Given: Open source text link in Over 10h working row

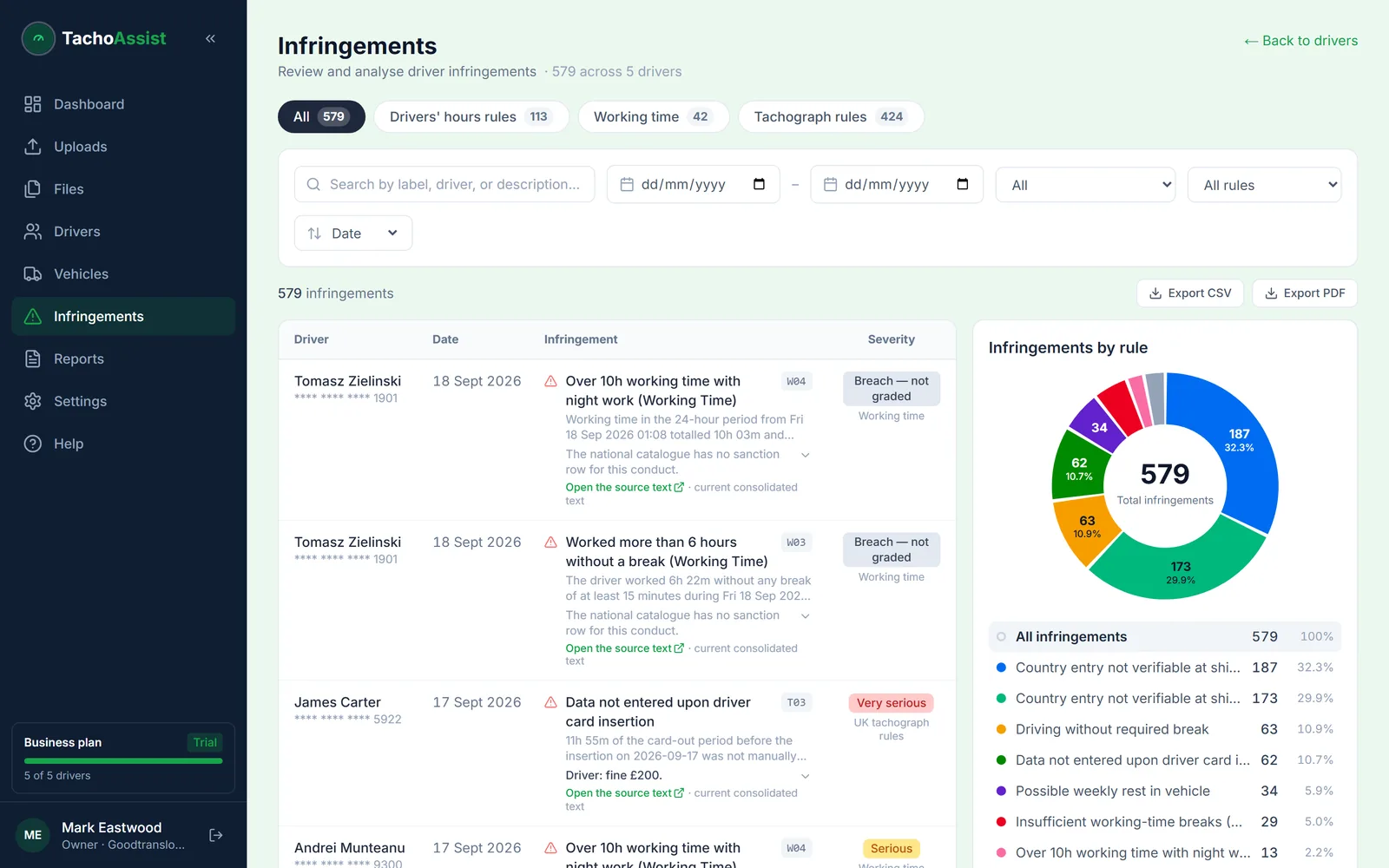Looking at the screenshot, I should pos(625,488).
